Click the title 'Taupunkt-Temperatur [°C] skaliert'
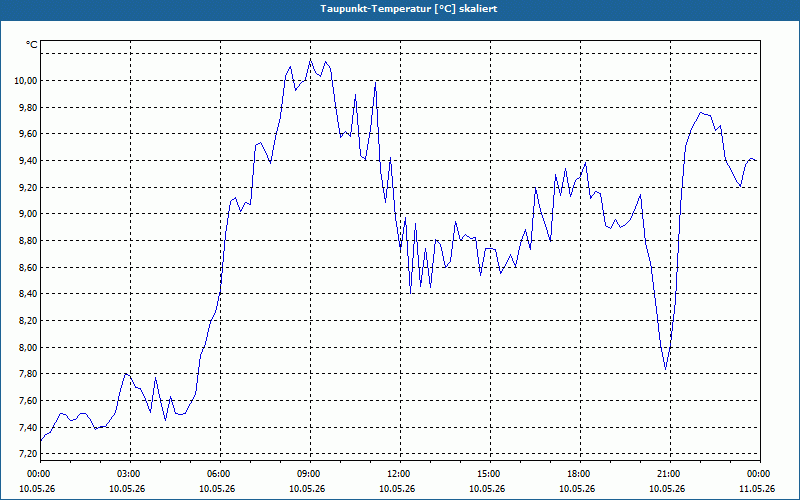 pos(409,9)
